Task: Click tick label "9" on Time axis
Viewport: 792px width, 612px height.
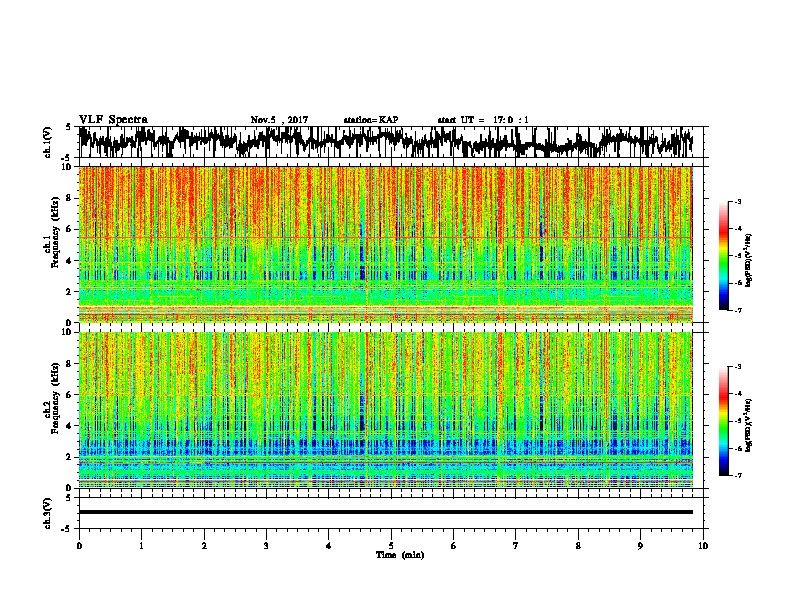Action: (x=640, y=546)
